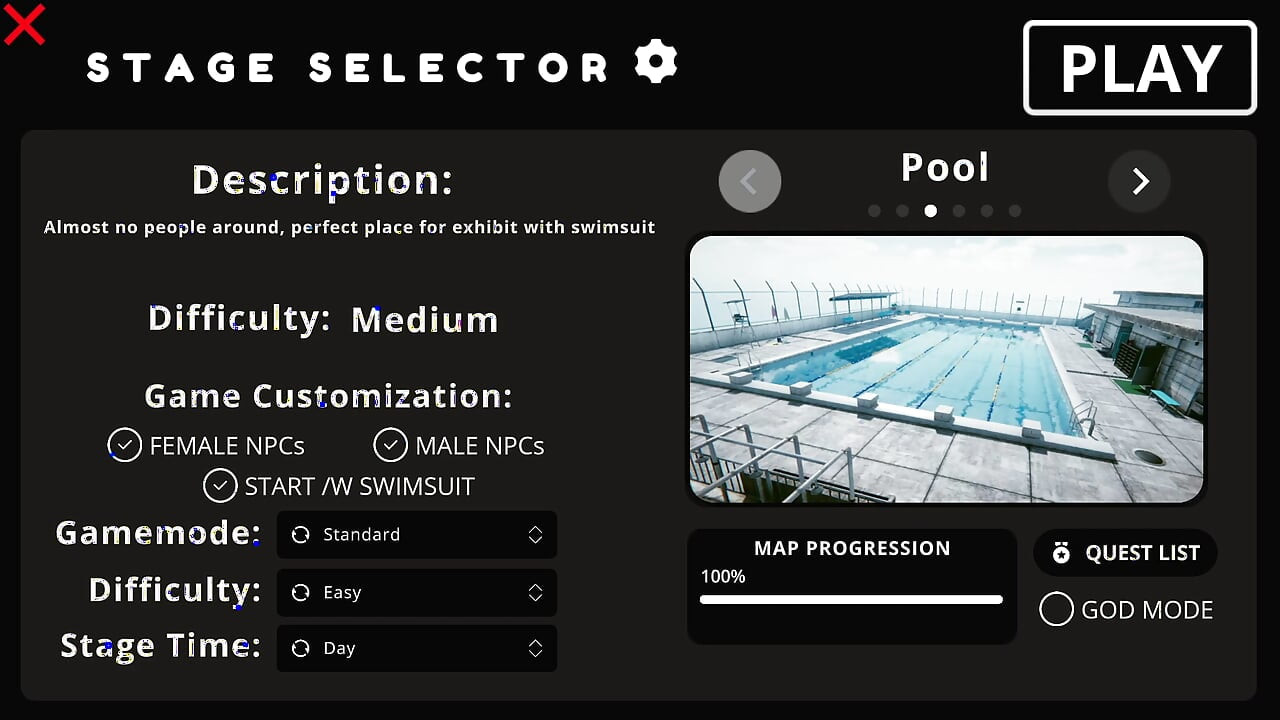Select the last stage pagination dot
1280x720 pixels.
[x=1015, y=211]
